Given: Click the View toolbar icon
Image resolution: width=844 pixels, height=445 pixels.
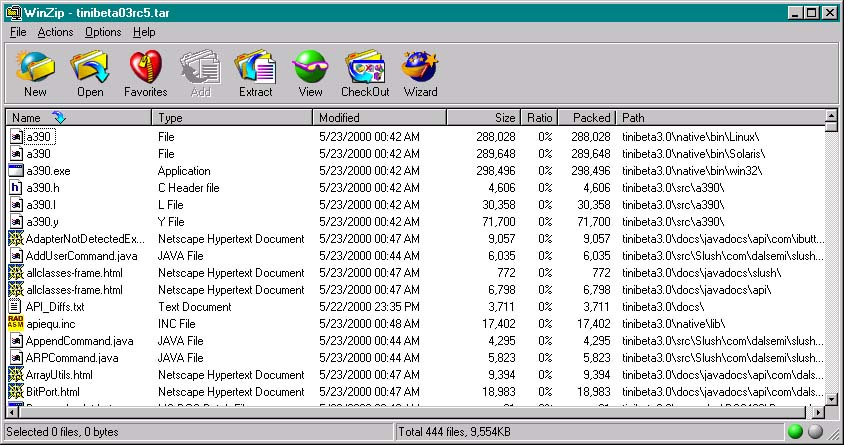Looking at the screenshot, I should point(310,72).
